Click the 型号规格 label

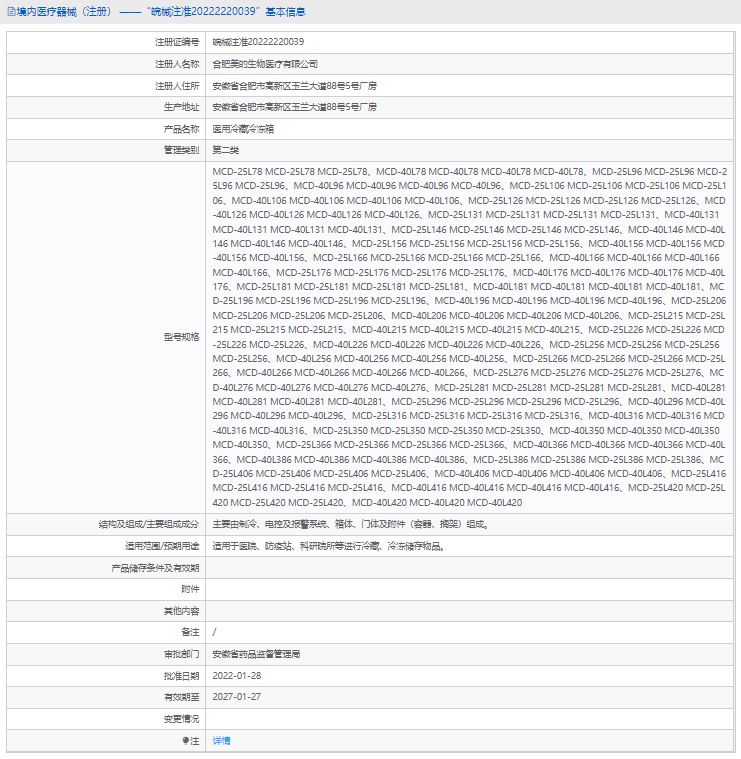click(x=181, y=337)
